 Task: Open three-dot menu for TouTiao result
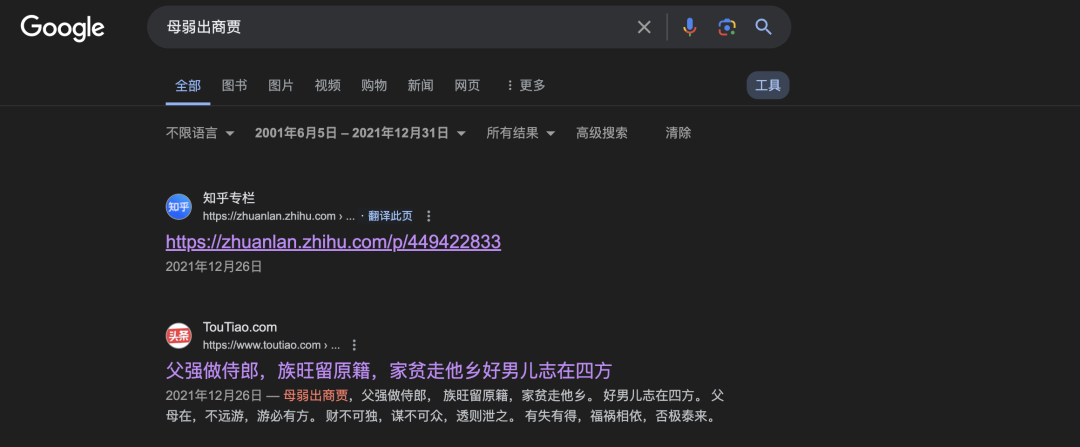coord(354,345)
